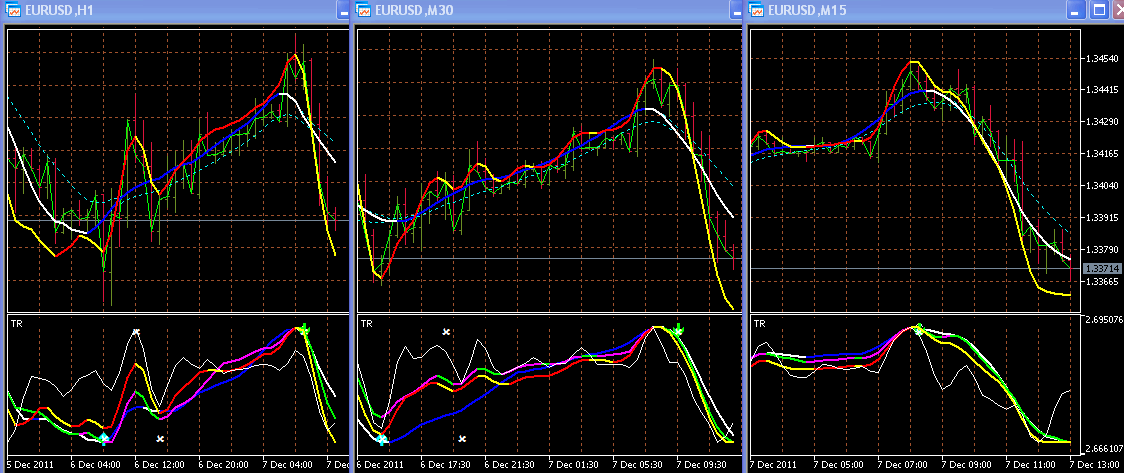Activate the EURUSD,H1 title bar

click(x=176, y=10)
